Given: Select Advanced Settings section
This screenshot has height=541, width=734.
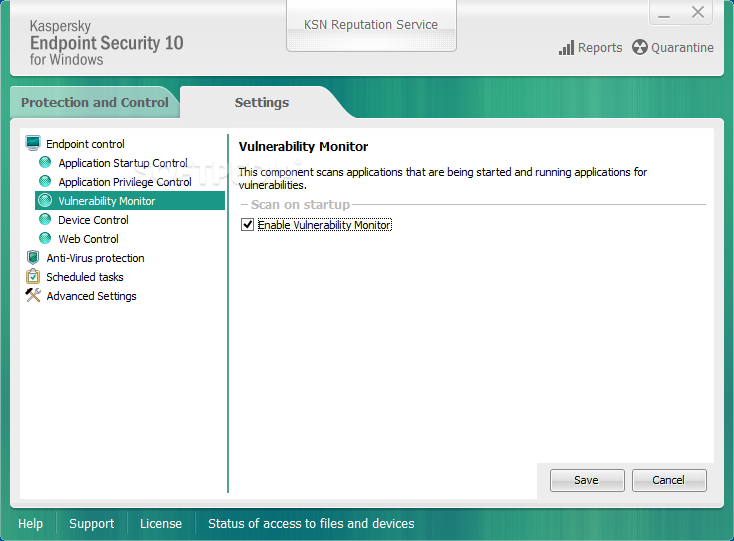Looking at the screenshot, I should coord(91,296).
